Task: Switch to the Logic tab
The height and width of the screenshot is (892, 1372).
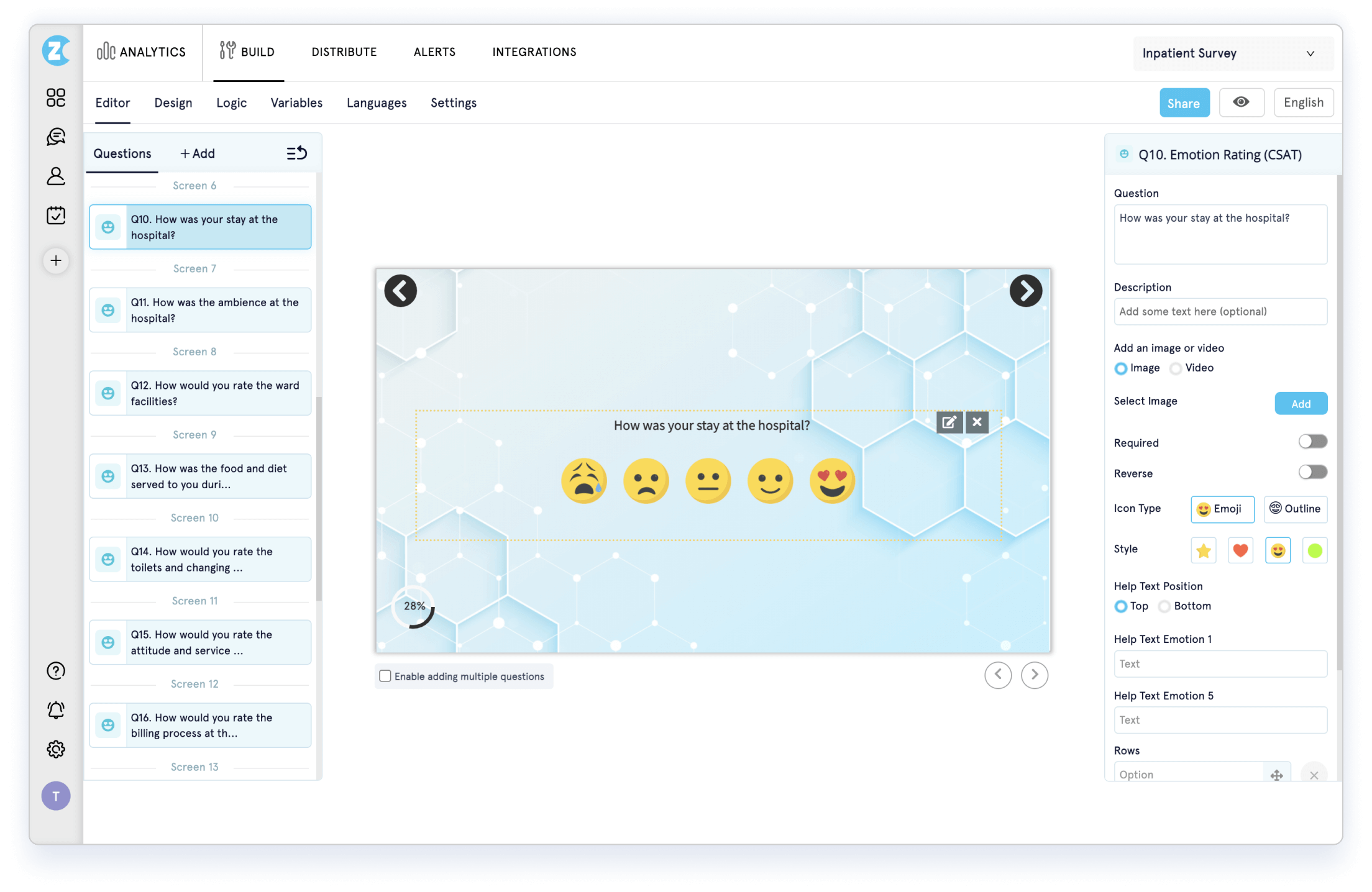Action: click(x=231, y=103)
